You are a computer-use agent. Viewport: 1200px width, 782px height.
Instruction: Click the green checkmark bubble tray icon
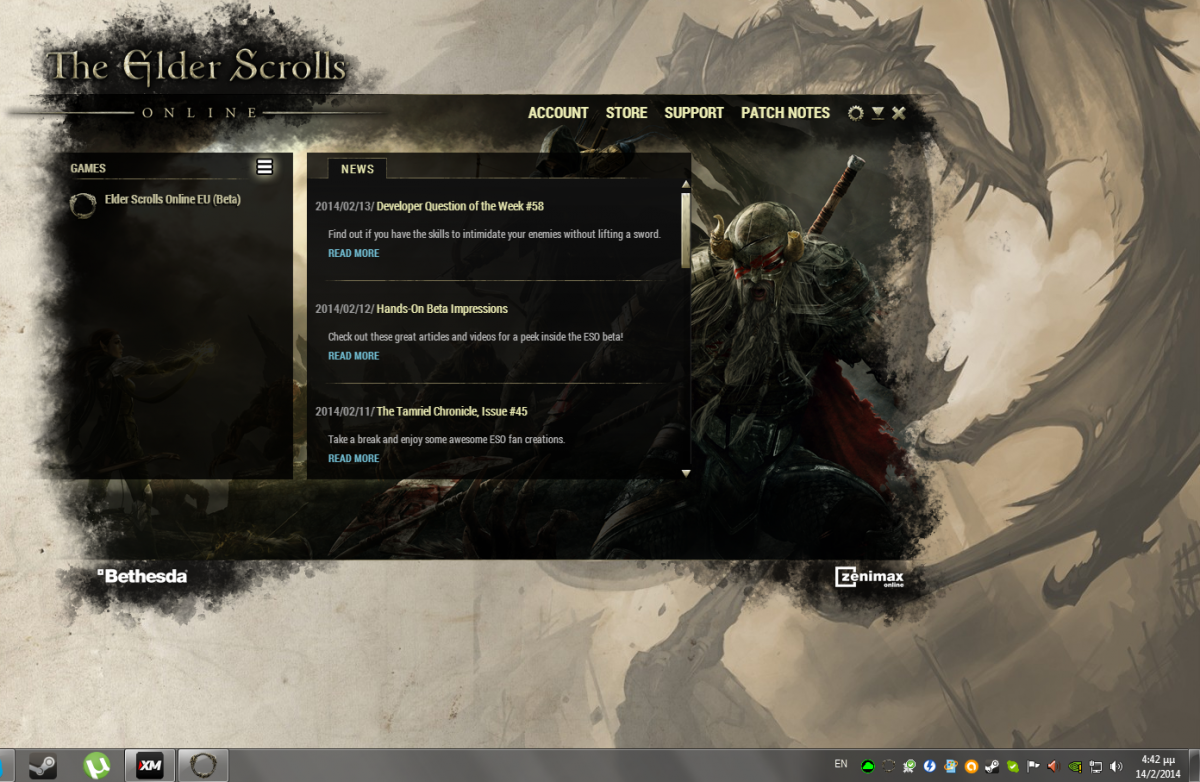[x=1012, y=767]
